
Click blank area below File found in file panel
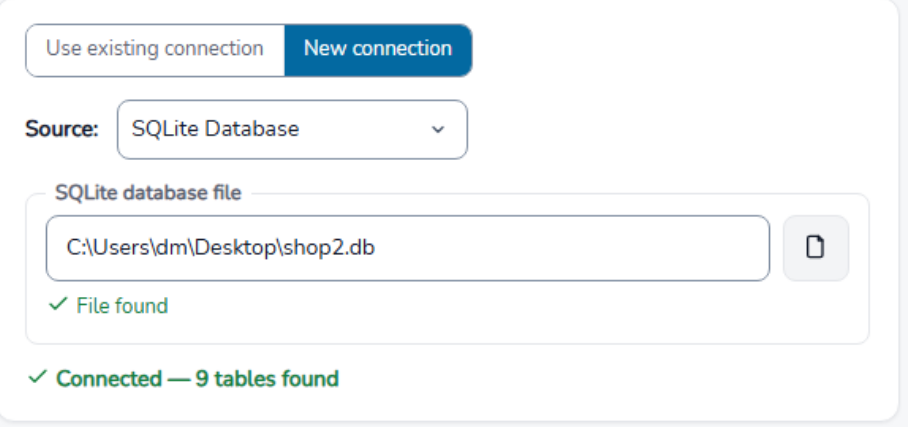(446, 329)
